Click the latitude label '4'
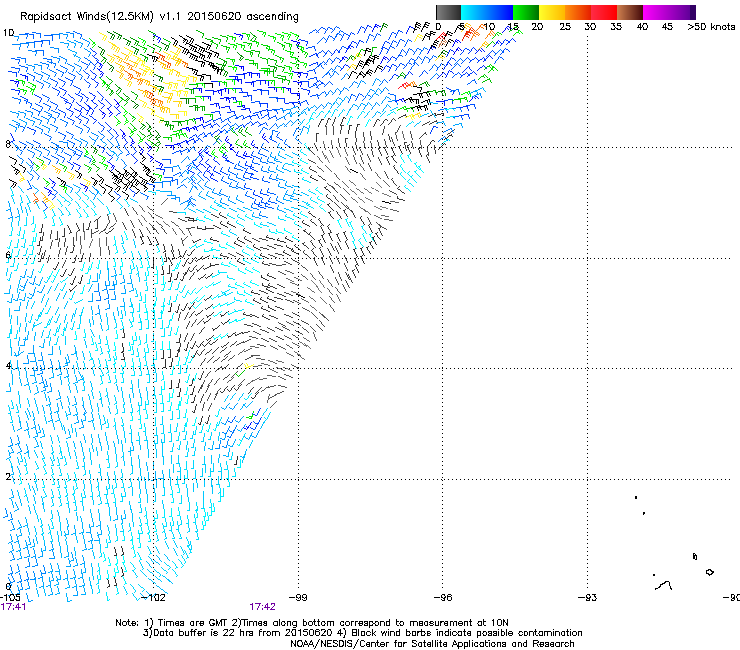740x650 pixels. (8, 366)
